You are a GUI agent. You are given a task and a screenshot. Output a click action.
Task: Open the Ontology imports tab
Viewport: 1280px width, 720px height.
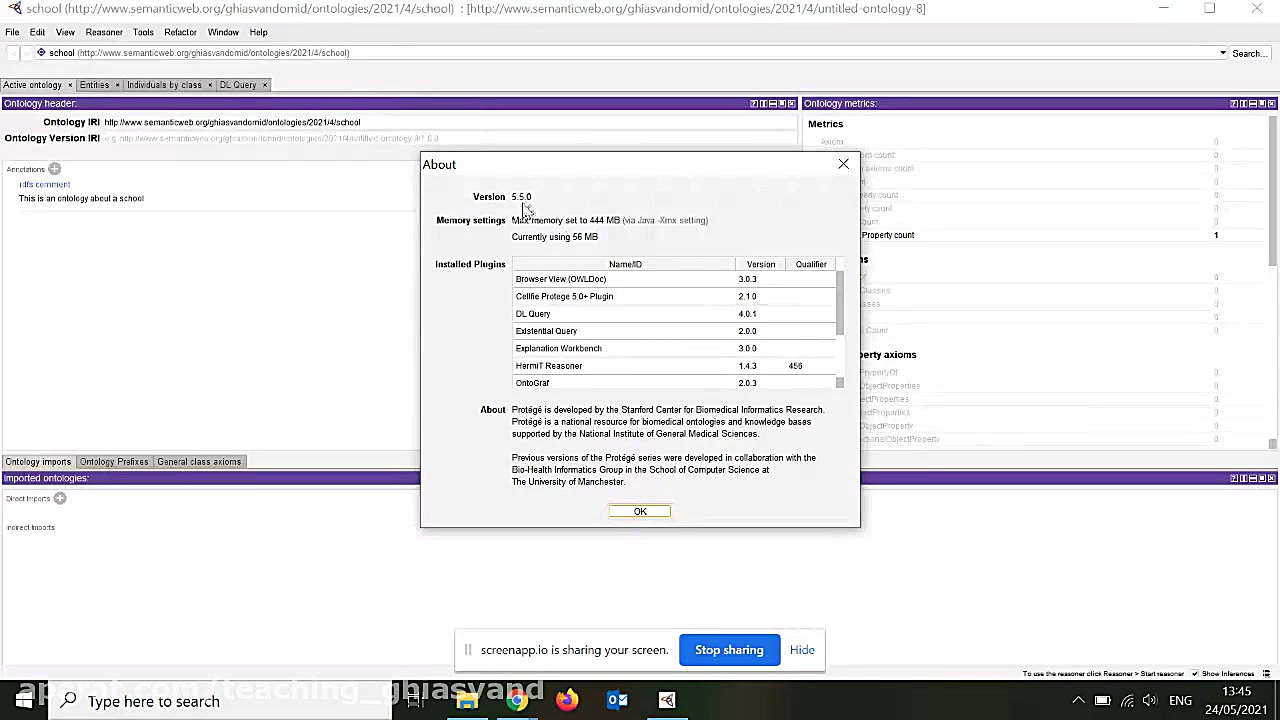38,462
